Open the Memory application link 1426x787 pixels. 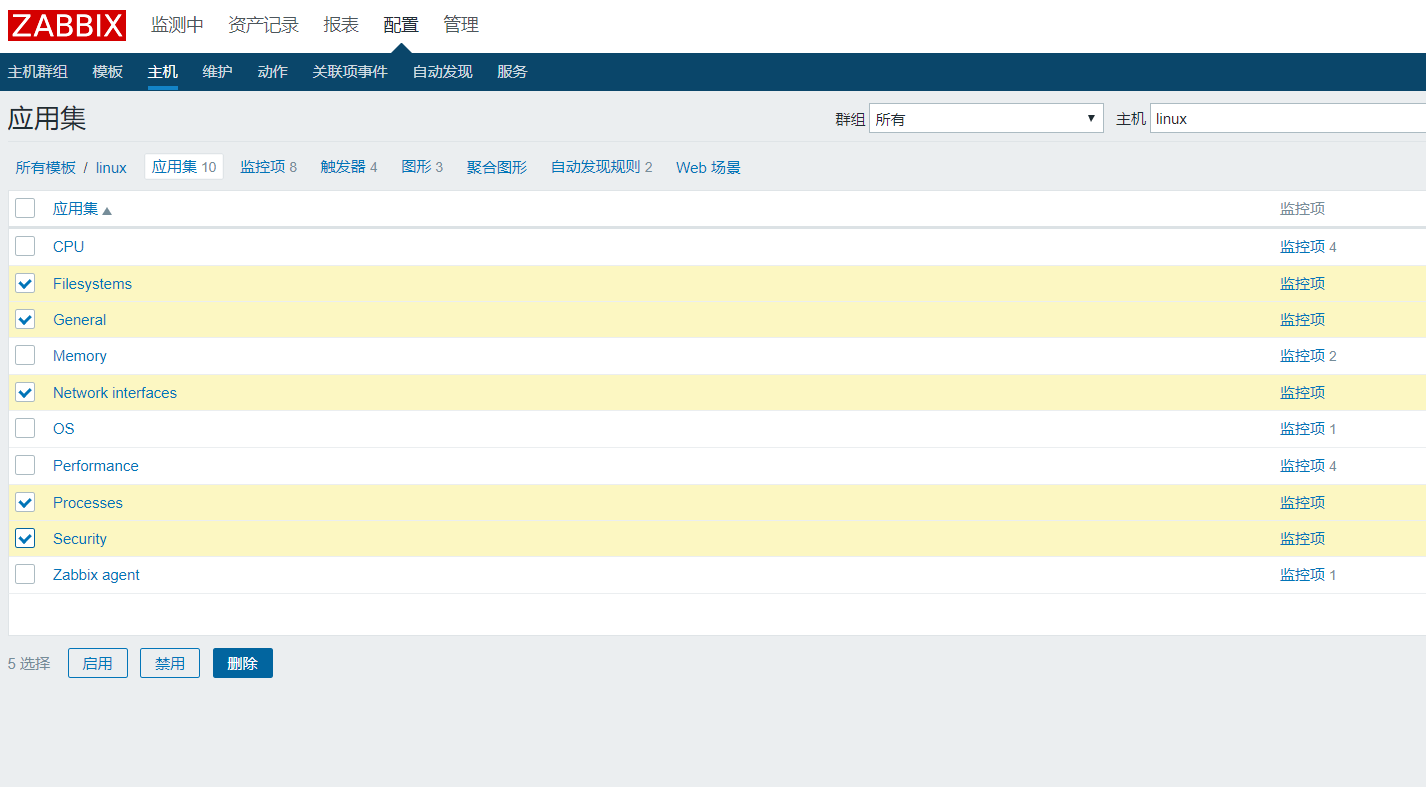point(79,355)
